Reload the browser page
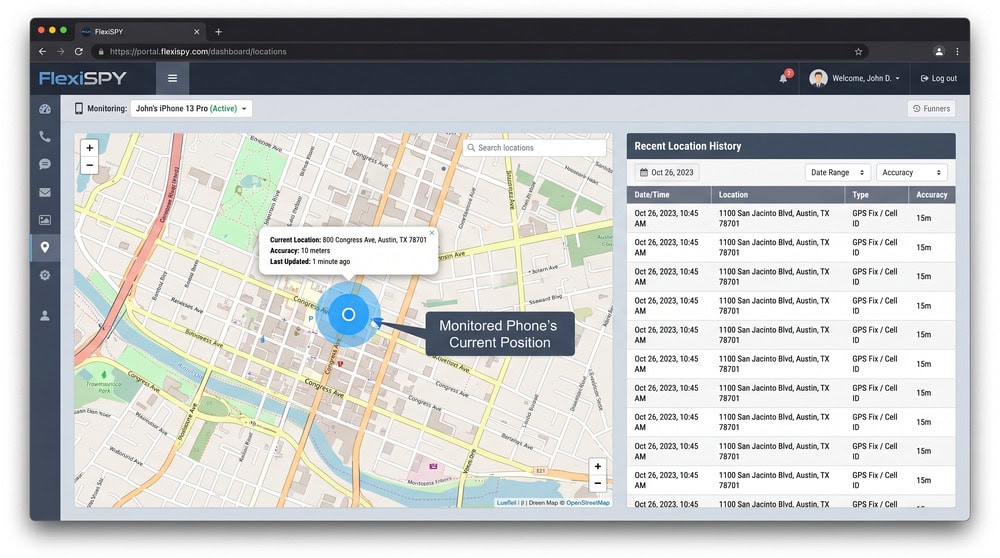The width and height of the screenshot is (1000, 558). pos(79,52)
